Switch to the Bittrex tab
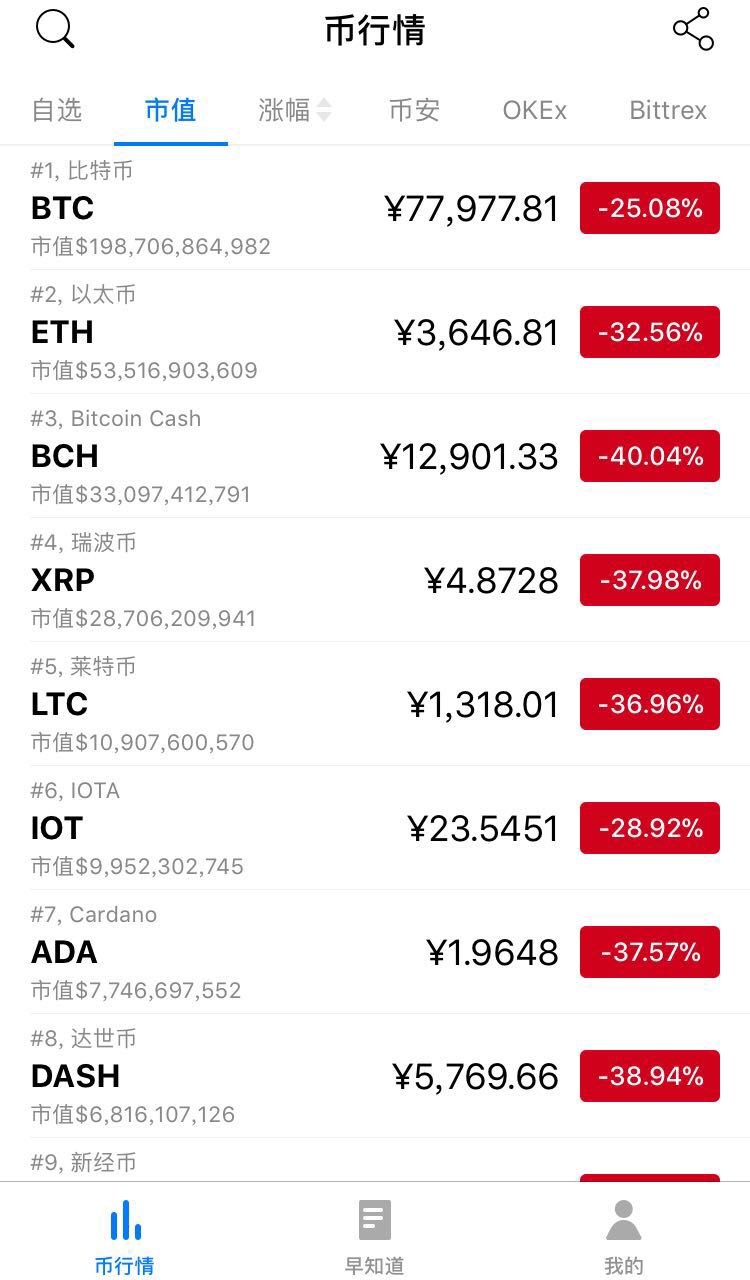This screenshot has width=750, height=1280. click(668, 110)
